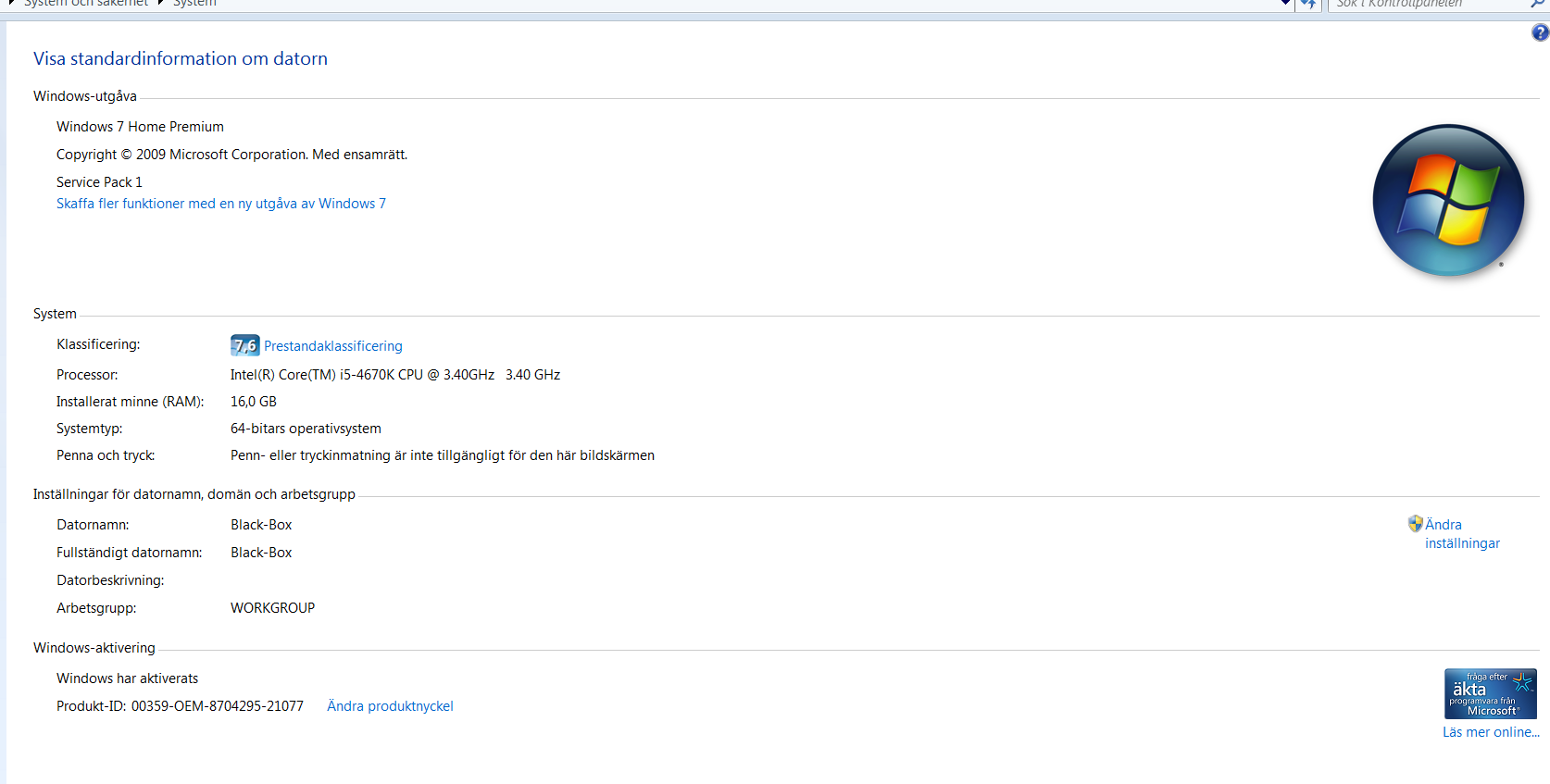Click the 'Systemtyp:' label

click(89, 429)
